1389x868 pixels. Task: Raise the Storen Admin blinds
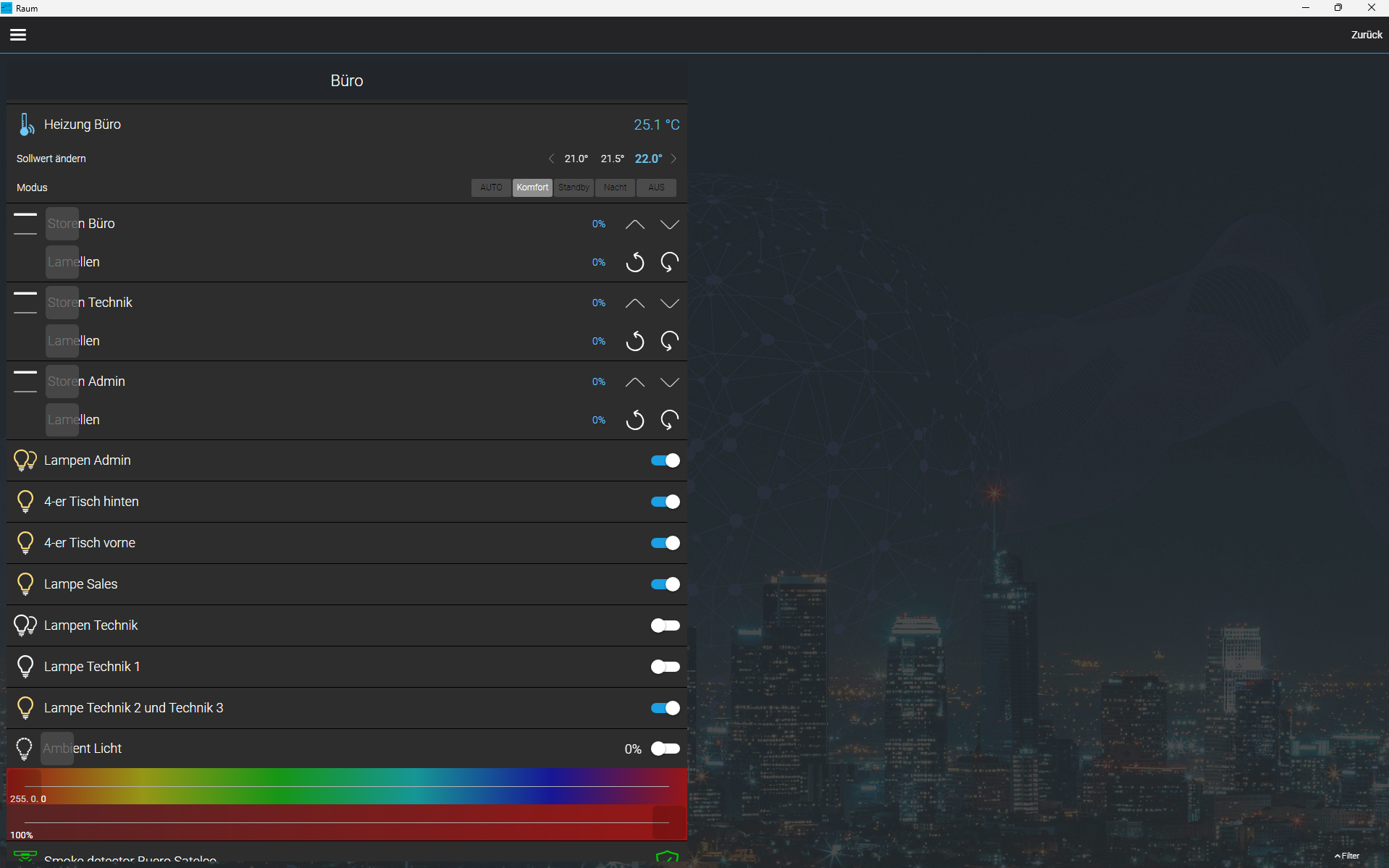click(x=634, y=382)
